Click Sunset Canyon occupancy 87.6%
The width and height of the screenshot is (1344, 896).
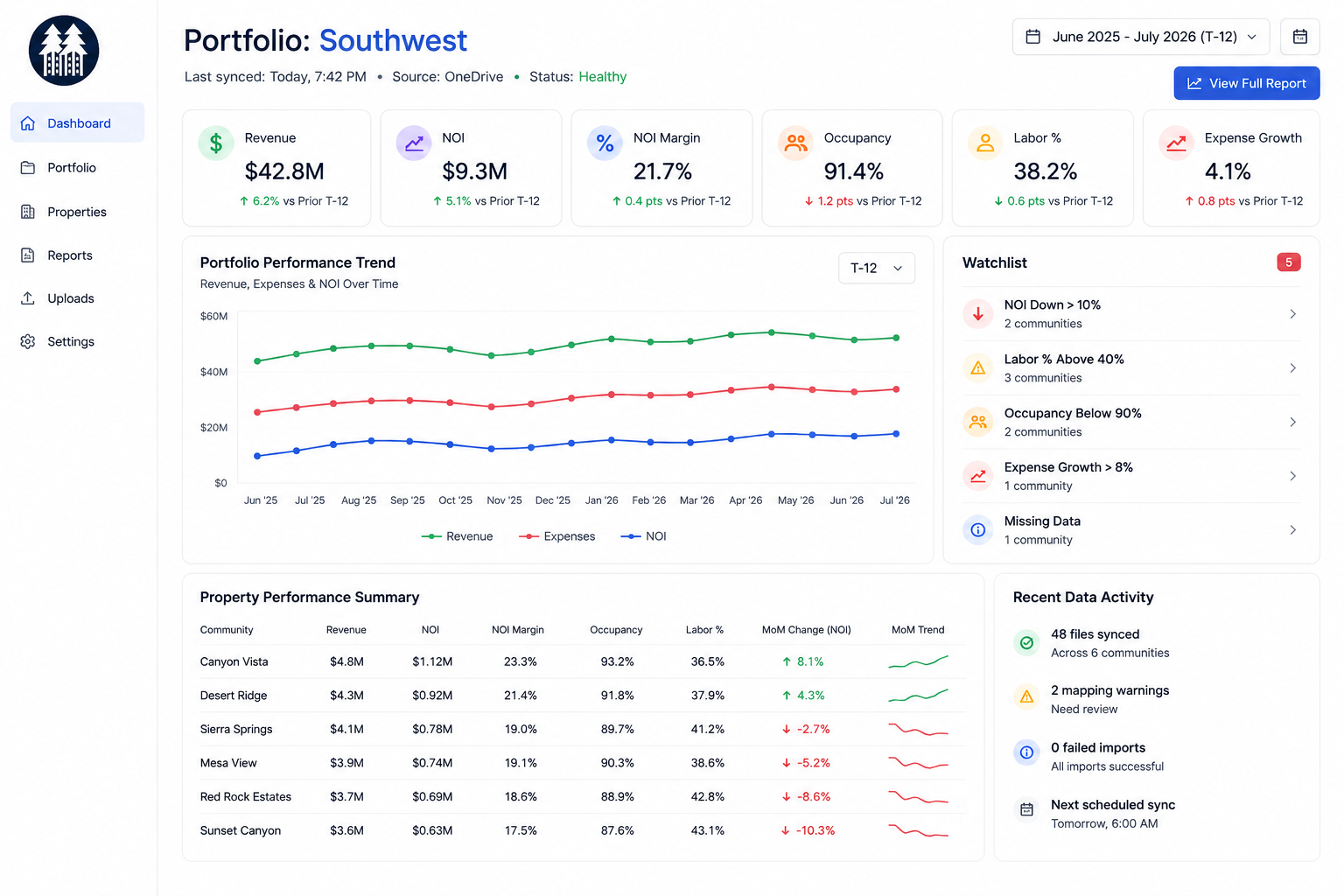tap(617, 830)
